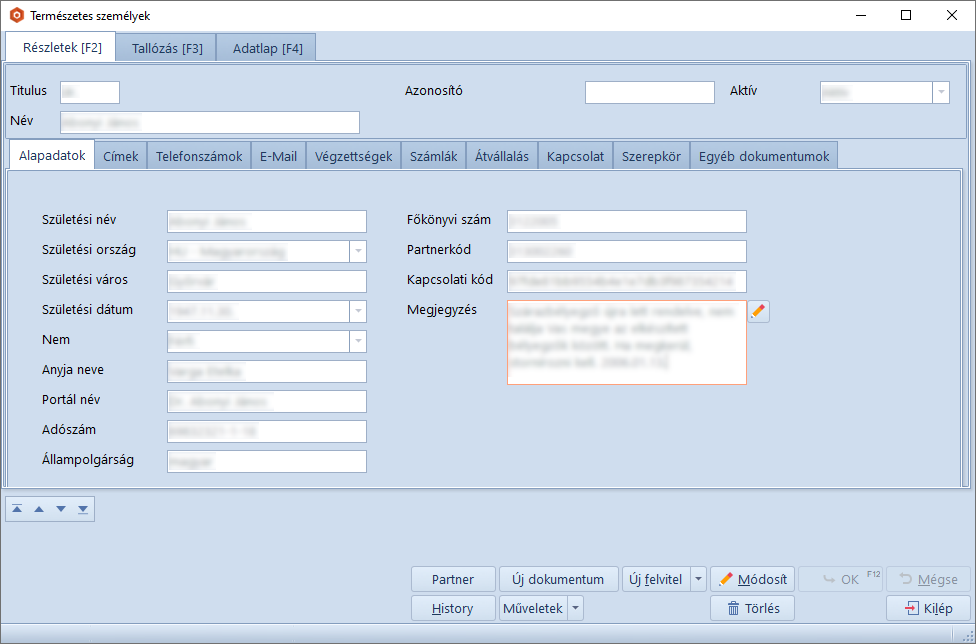Open the Születési ország dropdown
Image resolution: width=976 pixels, height=644 pixels.
coord(358,251)
